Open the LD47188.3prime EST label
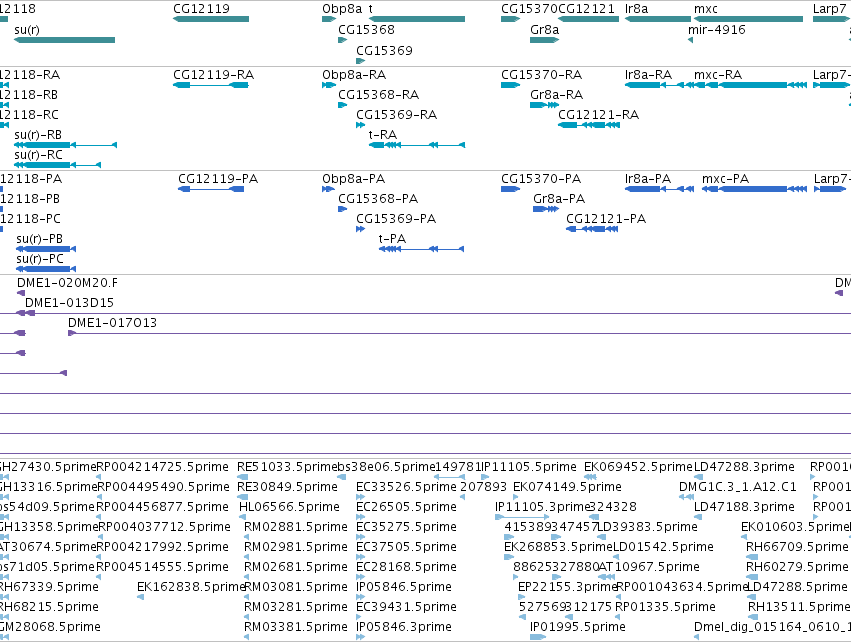 (744, 507)
